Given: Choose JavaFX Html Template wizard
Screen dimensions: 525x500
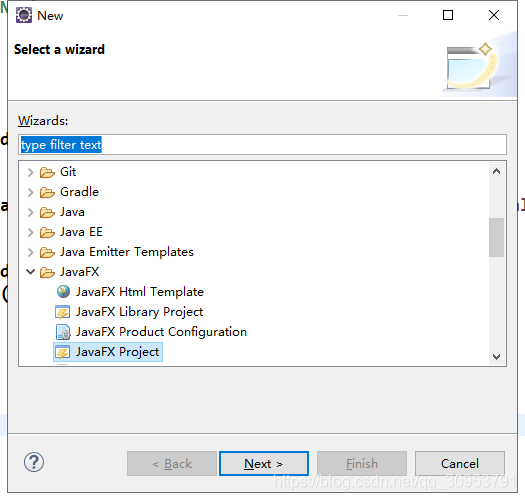Looking at the screenshot, I should click(140, 292).
